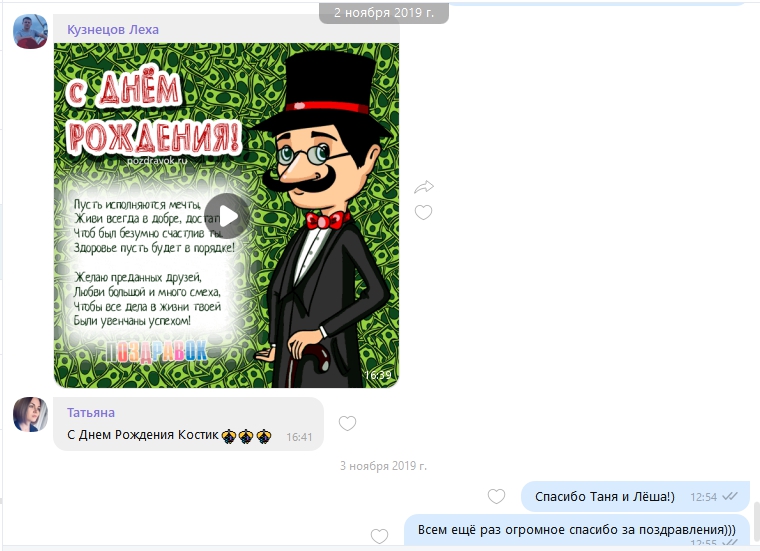Click the 12:54 timestamp on the reply
Image resolution: width=760 pixels, height=551 pixels.
click(703, 497)
